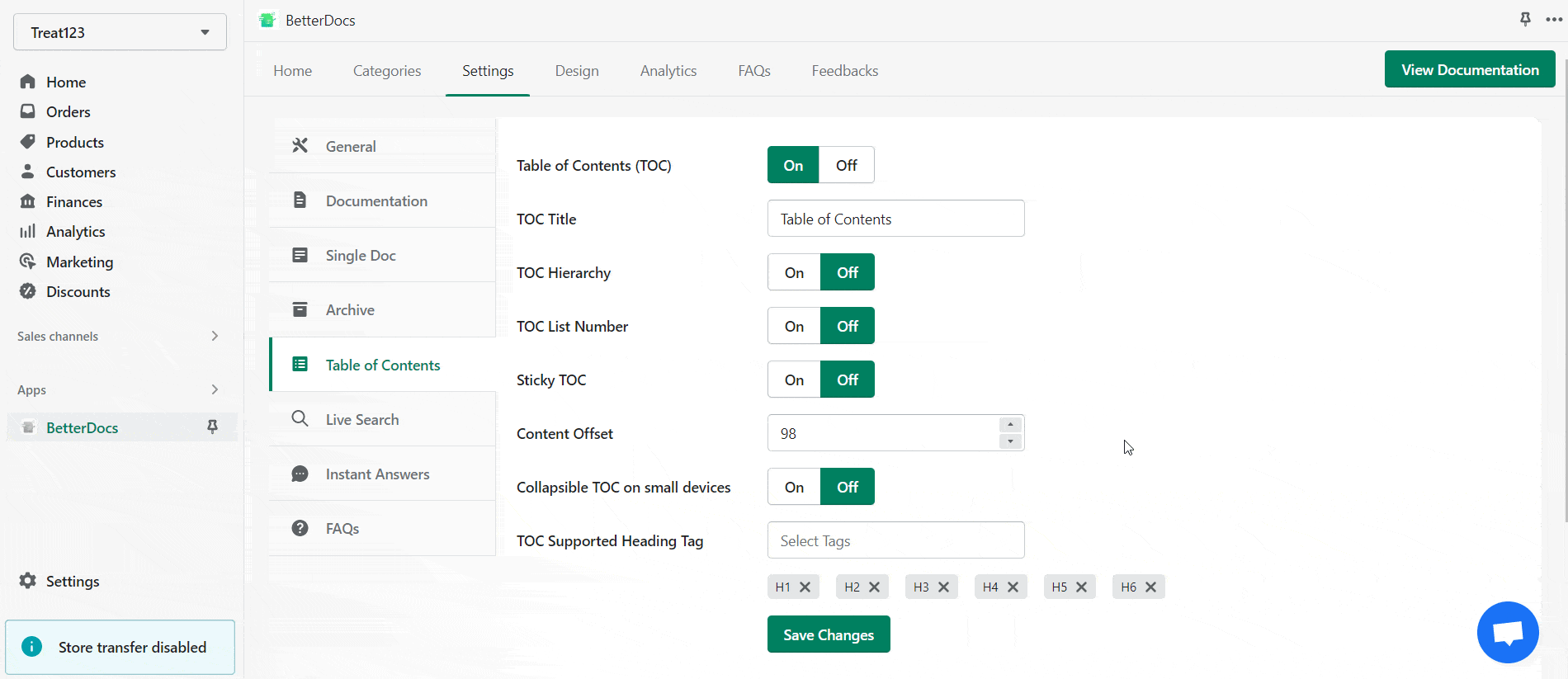Enable Collapsible TOC on small devices
The height and width of the screenshot is (679, 1568).
point(794,487)
